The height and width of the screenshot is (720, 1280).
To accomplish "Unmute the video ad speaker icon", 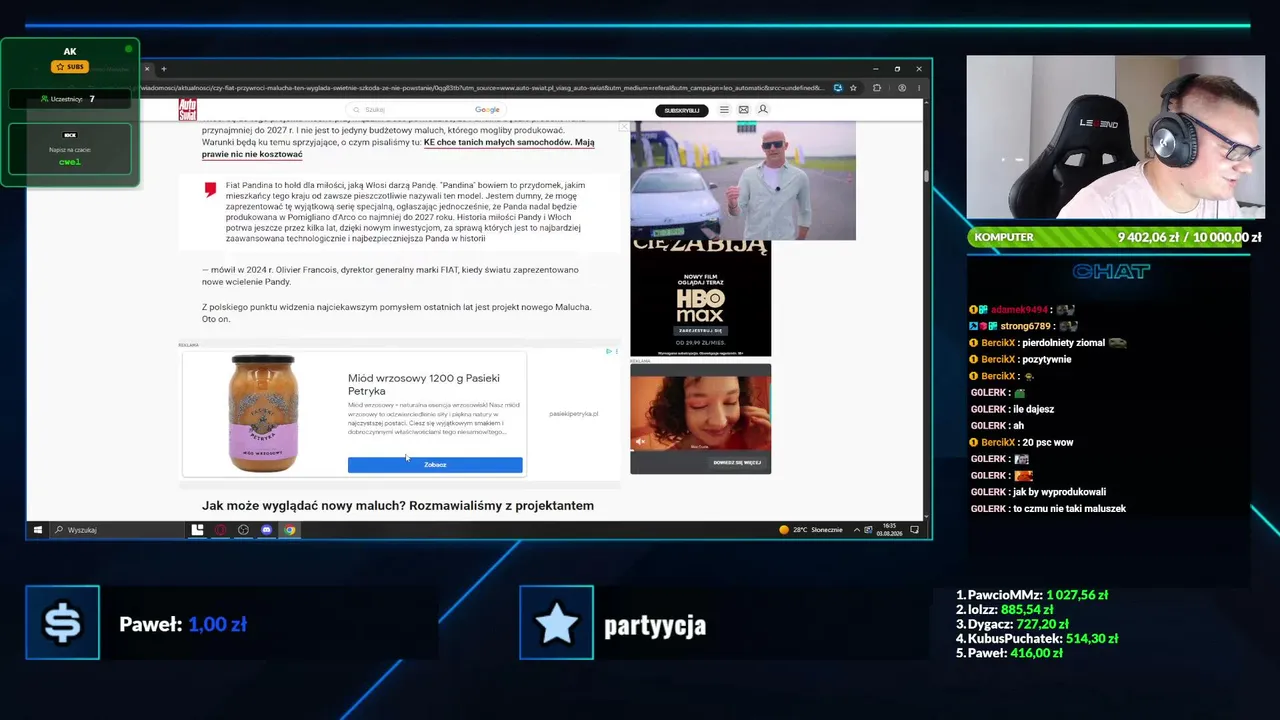I will pos(641,441).
